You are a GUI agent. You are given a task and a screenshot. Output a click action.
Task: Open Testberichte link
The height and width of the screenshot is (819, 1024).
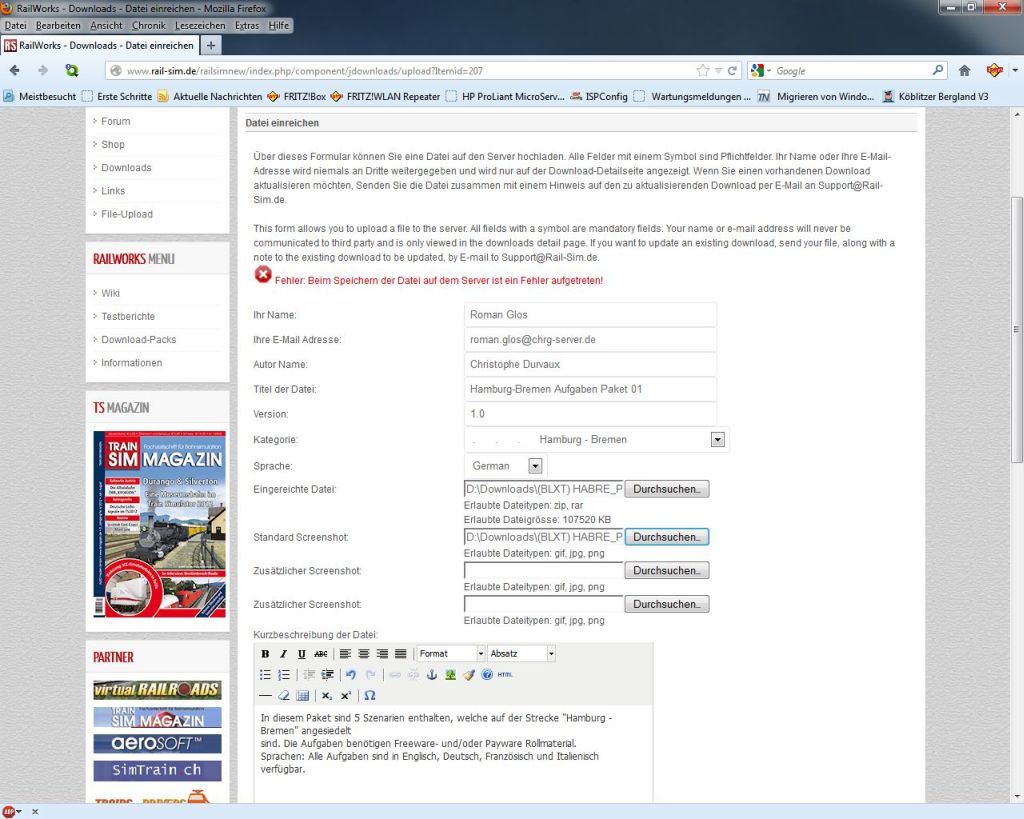(128, 317)
